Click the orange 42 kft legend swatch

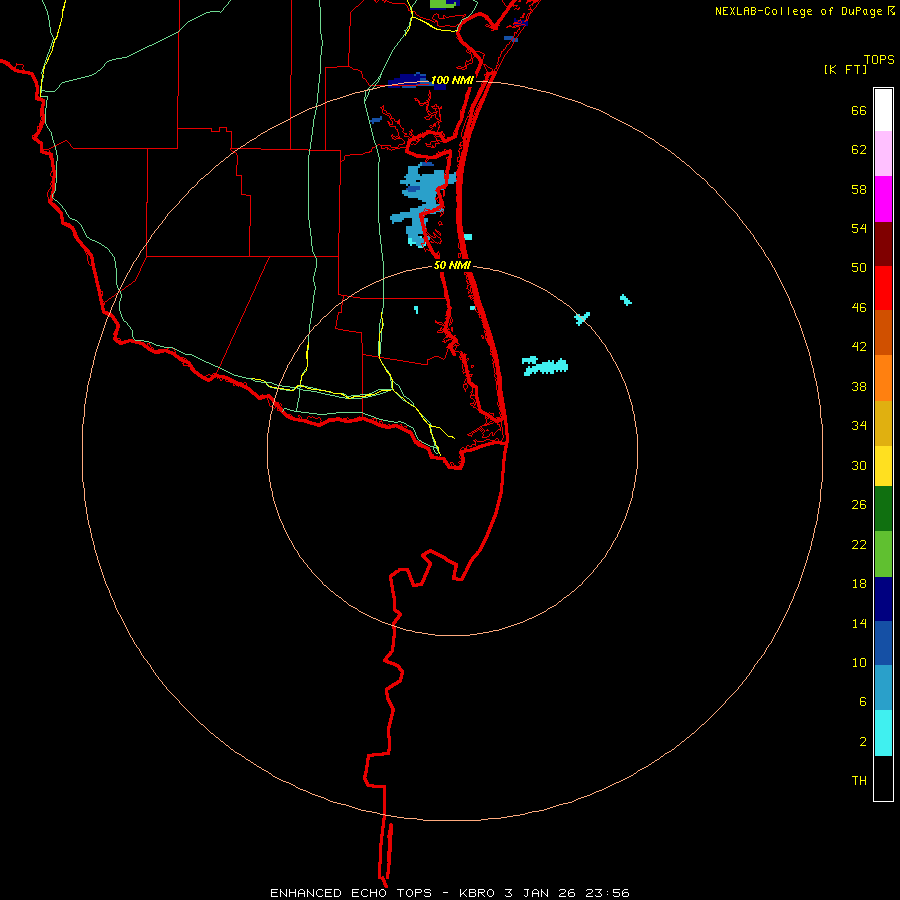tap(883, 378)
